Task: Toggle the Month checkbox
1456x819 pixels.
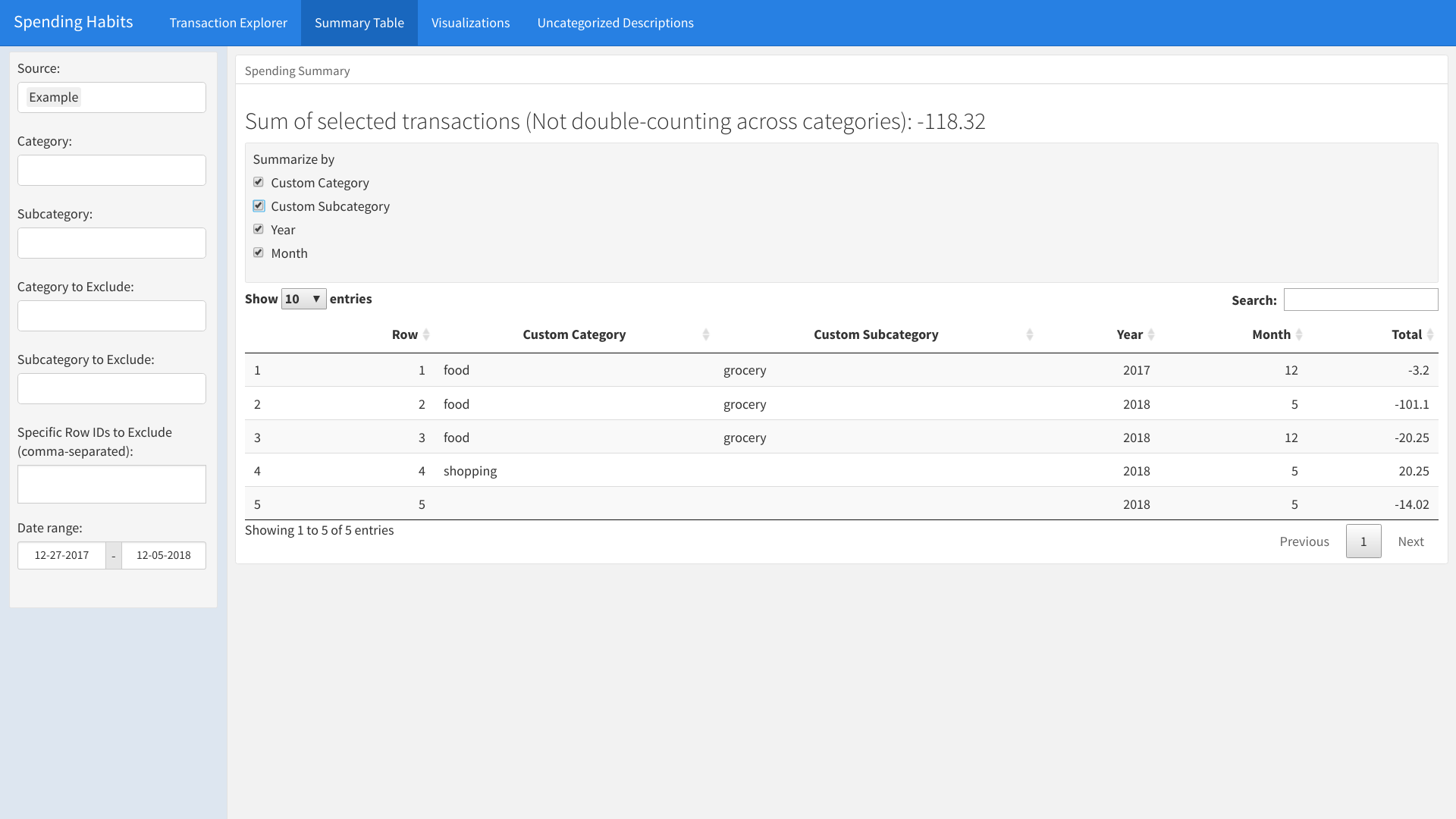Action: 259,253
